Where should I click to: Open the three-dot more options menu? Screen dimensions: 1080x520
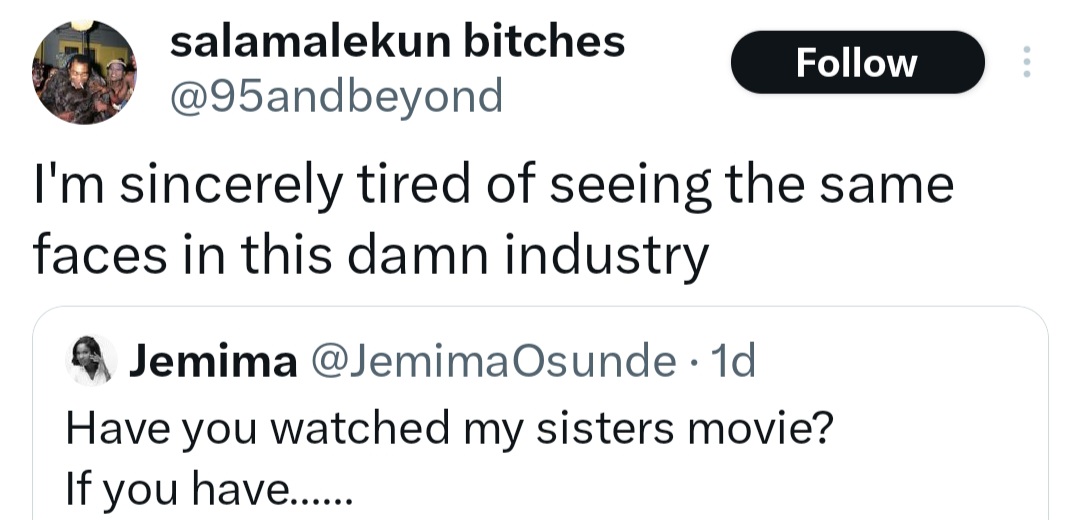1025,62
